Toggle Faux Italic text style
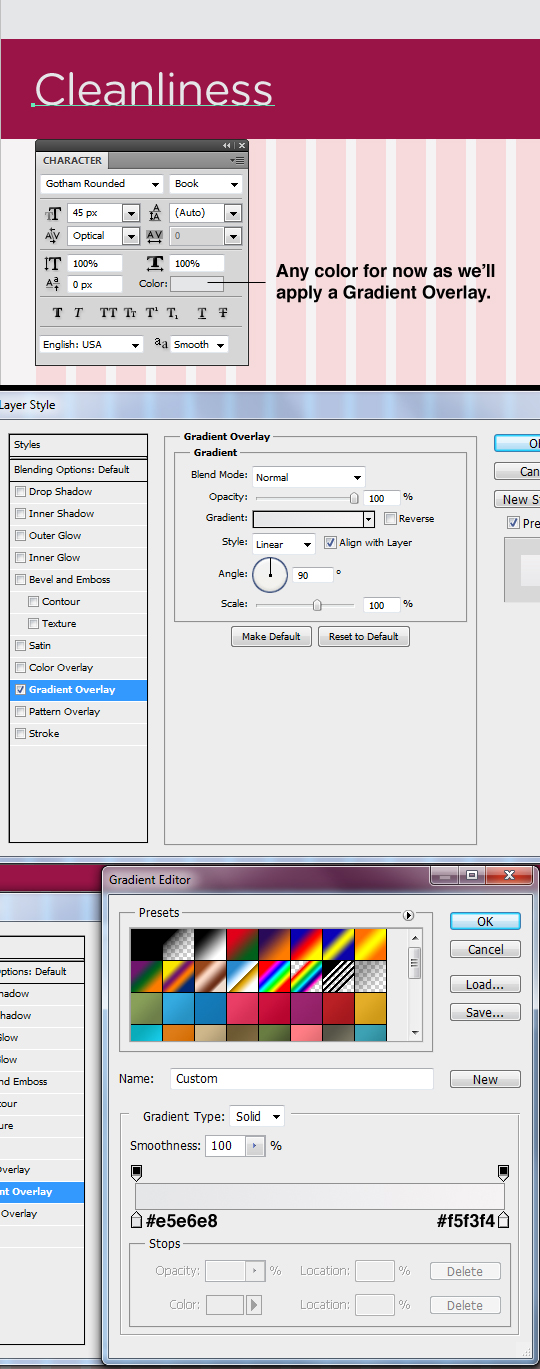Screen dimensions: 540x1369 [79, 313]
